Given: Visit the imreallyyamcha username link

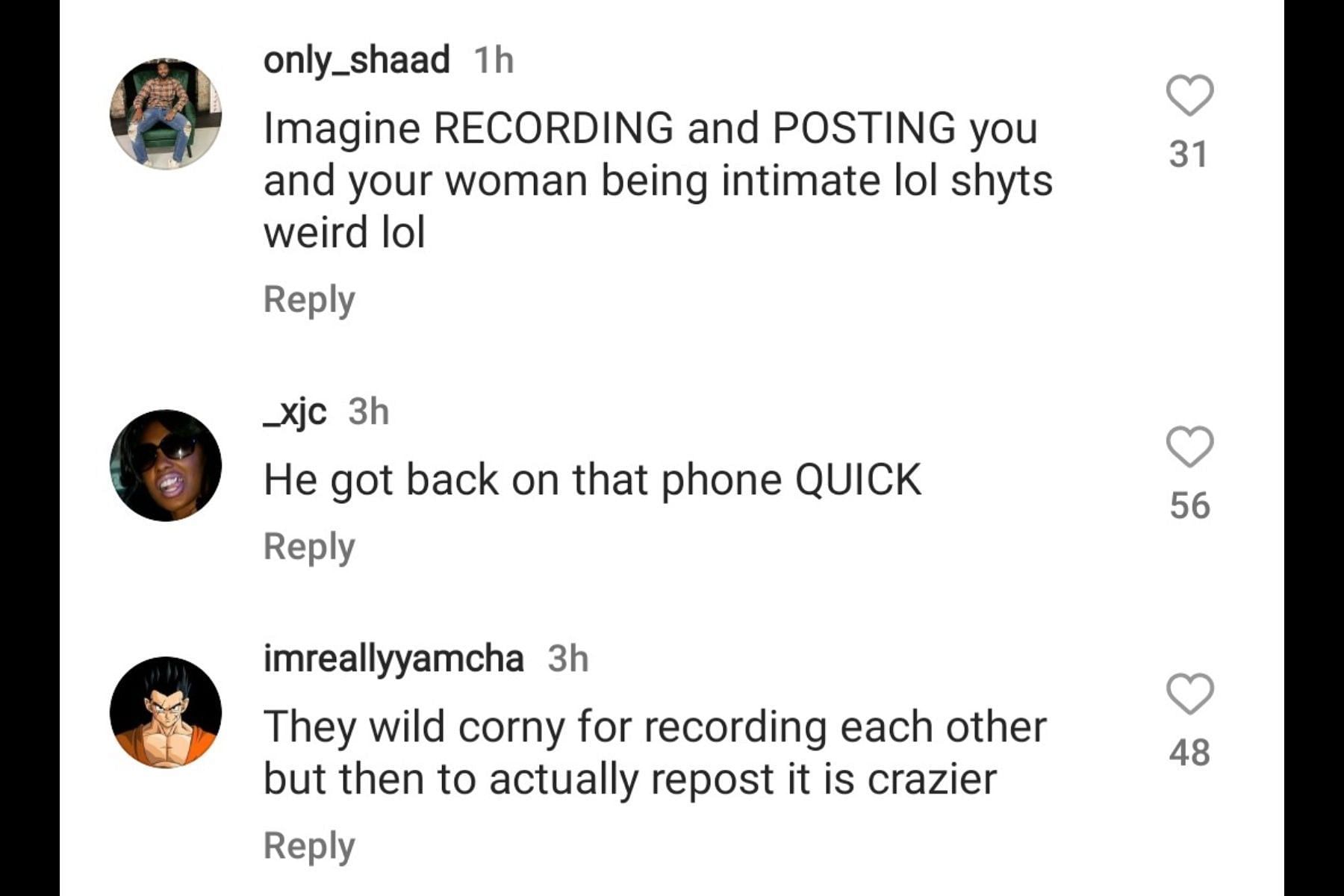Looking at the screenshot, I should [x=393, y=659].
